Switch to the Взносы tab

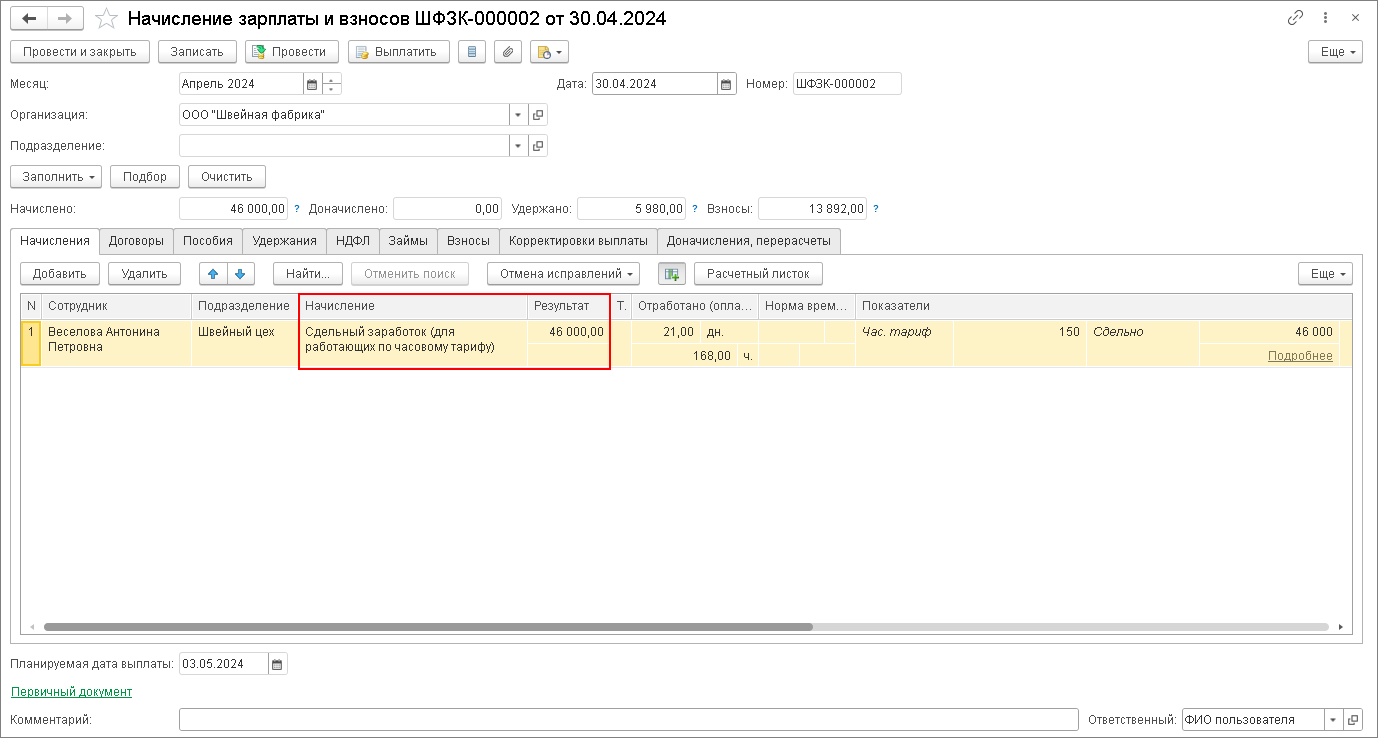click(x=468, y=240)
